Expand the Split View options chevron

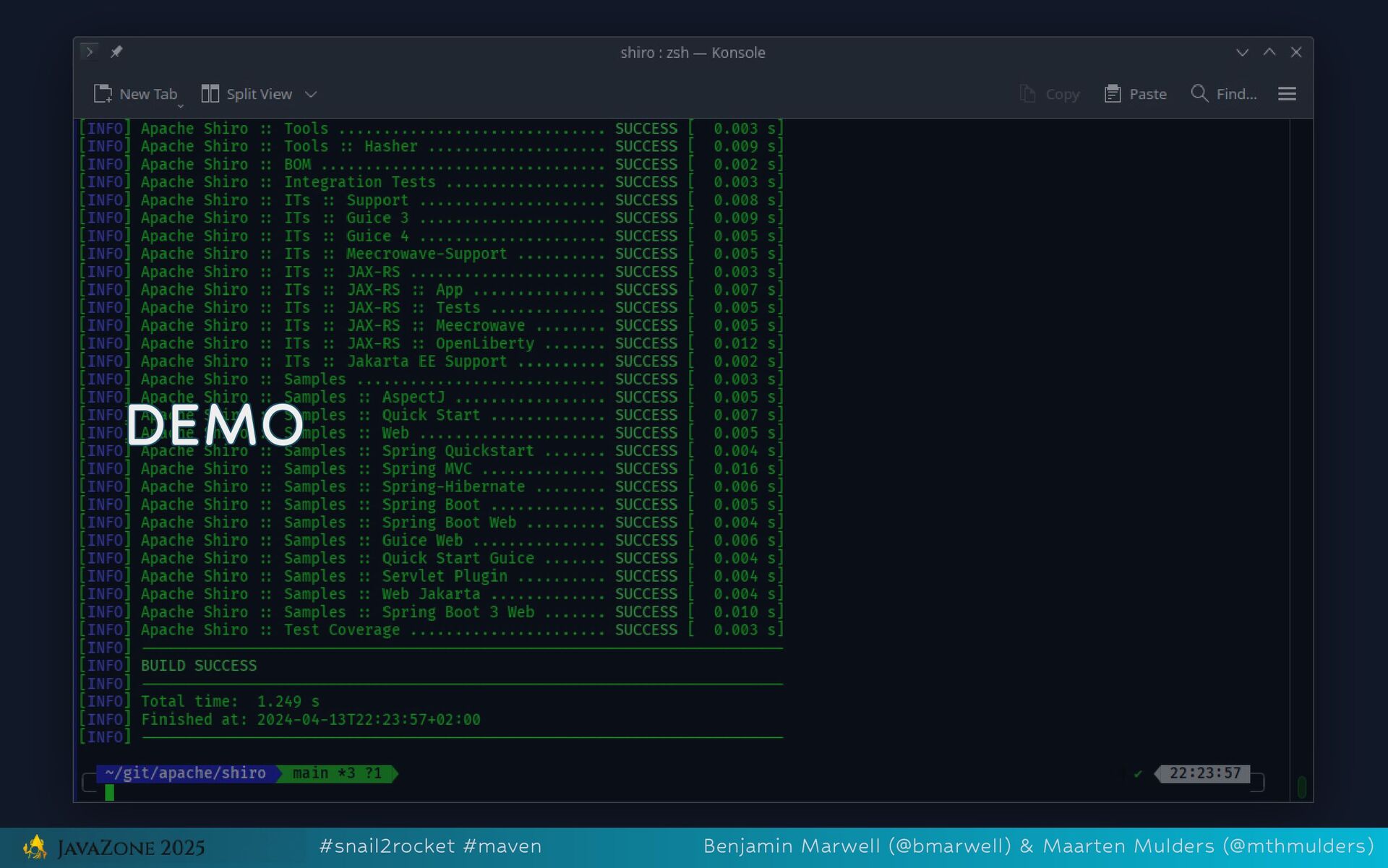click(x=311, y=95)
